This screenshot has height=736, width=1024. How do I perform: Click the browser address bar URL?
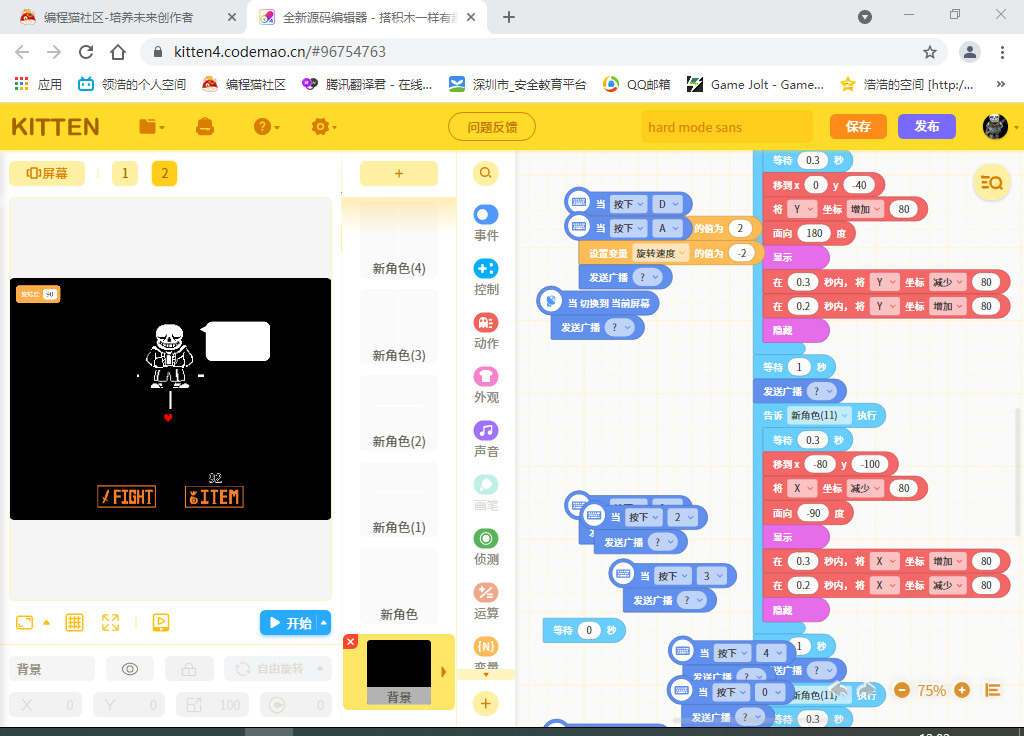280,52
